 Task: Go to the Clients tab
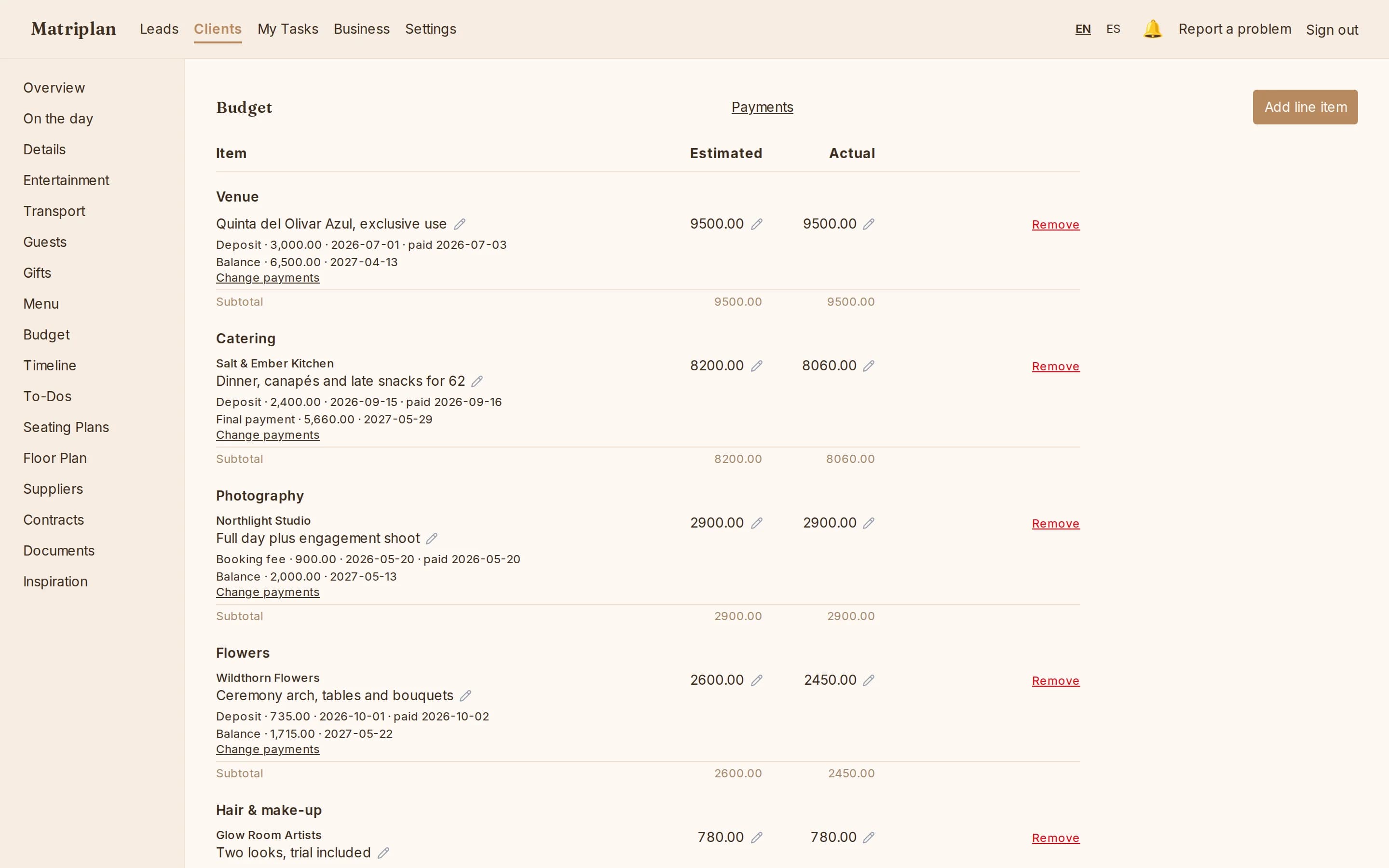coord(218,29)
